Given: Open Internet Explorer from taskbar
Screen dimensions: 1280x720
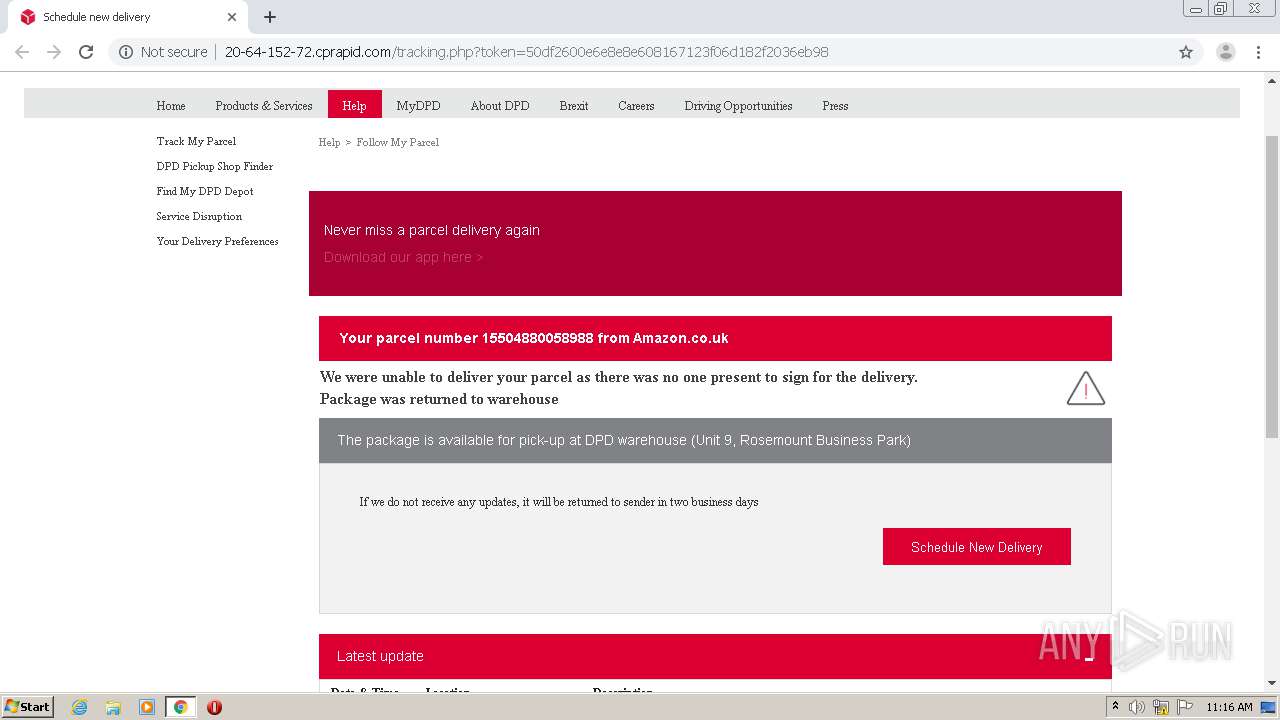Looking at the screenshot, I should click(80, 707).
